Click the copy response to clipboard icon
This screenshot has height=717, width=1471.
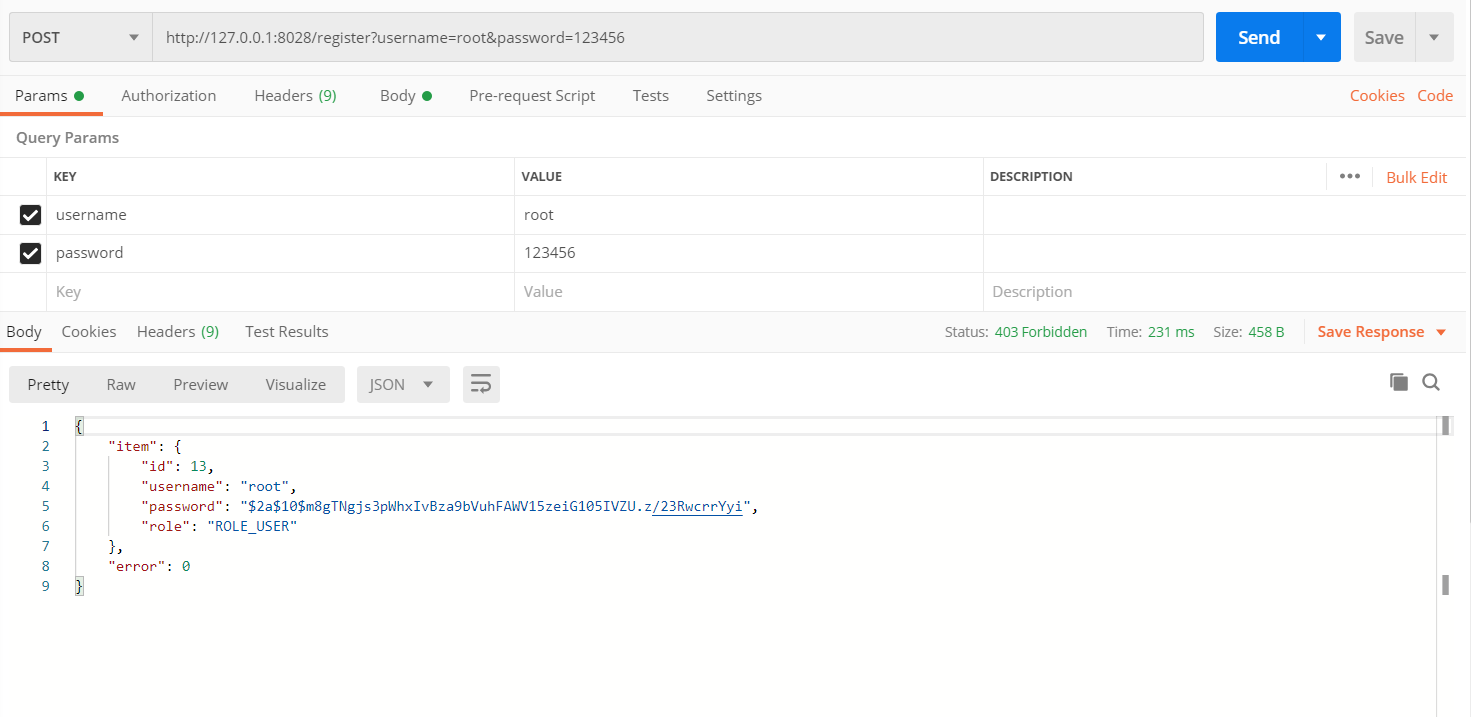point(1398,381)
